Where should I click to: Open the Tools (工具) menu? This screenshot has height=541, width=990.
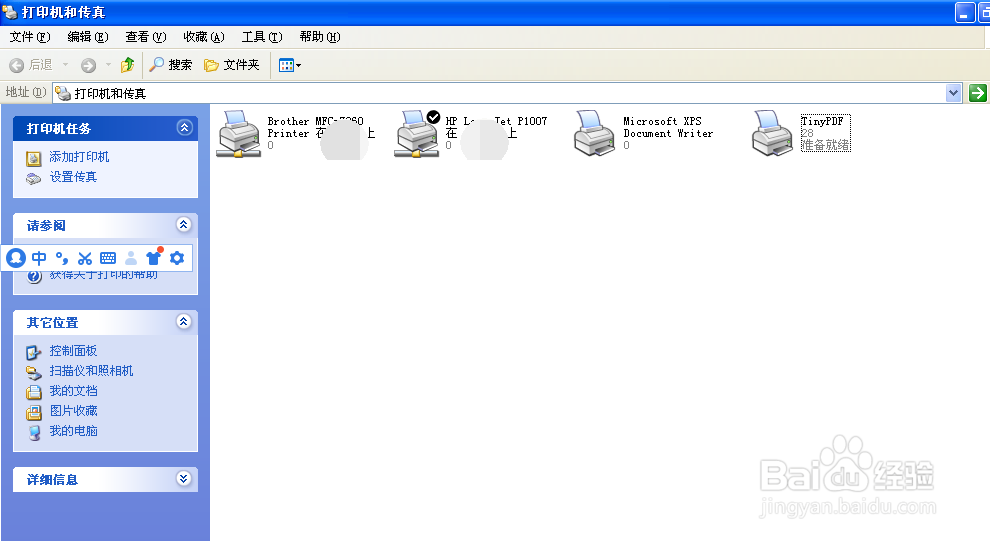(262, 37)
